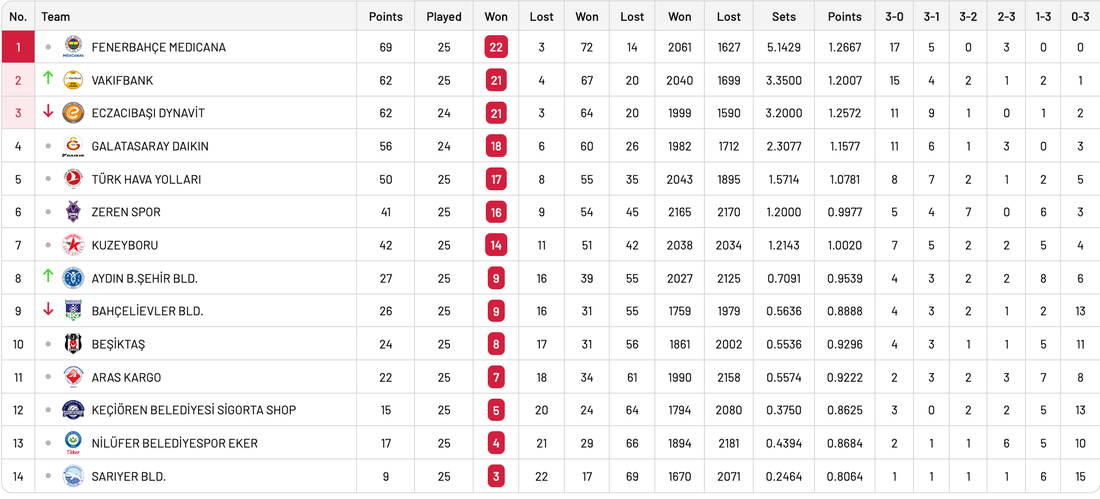The width and height of the screenshot is (1100, 499).
Task: Sort table by Points column header
Action: pyautogui.click(x=385, y=16)
